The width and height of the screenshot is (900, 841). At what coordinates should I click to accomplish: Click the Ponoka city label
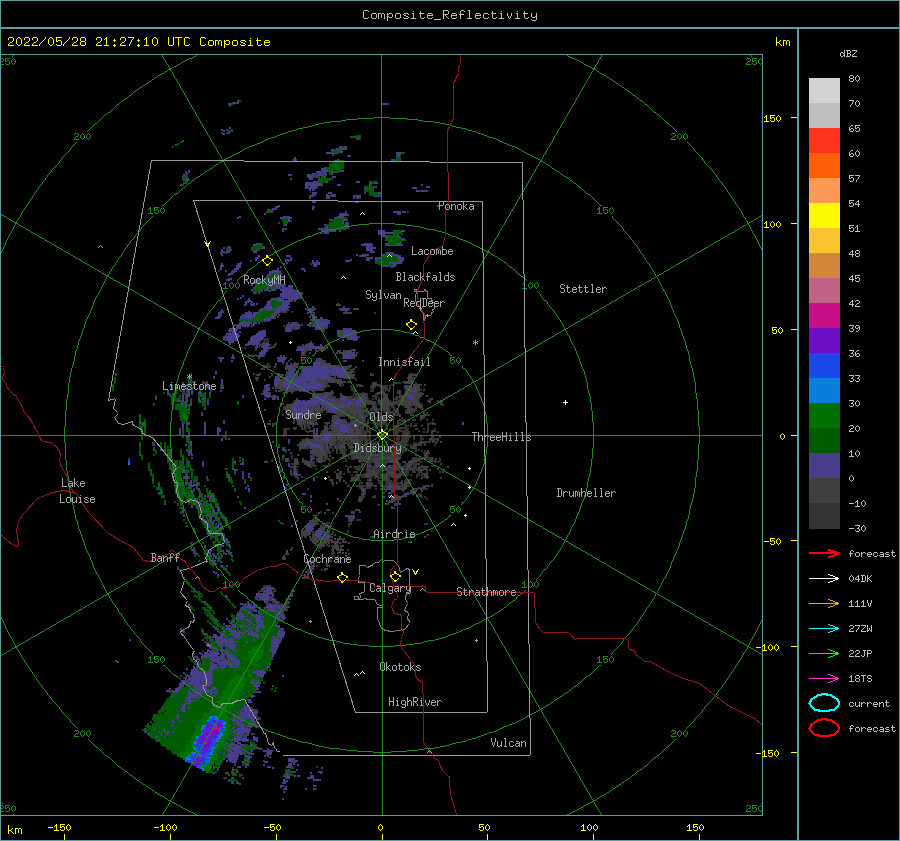click(x=456, y=206)
